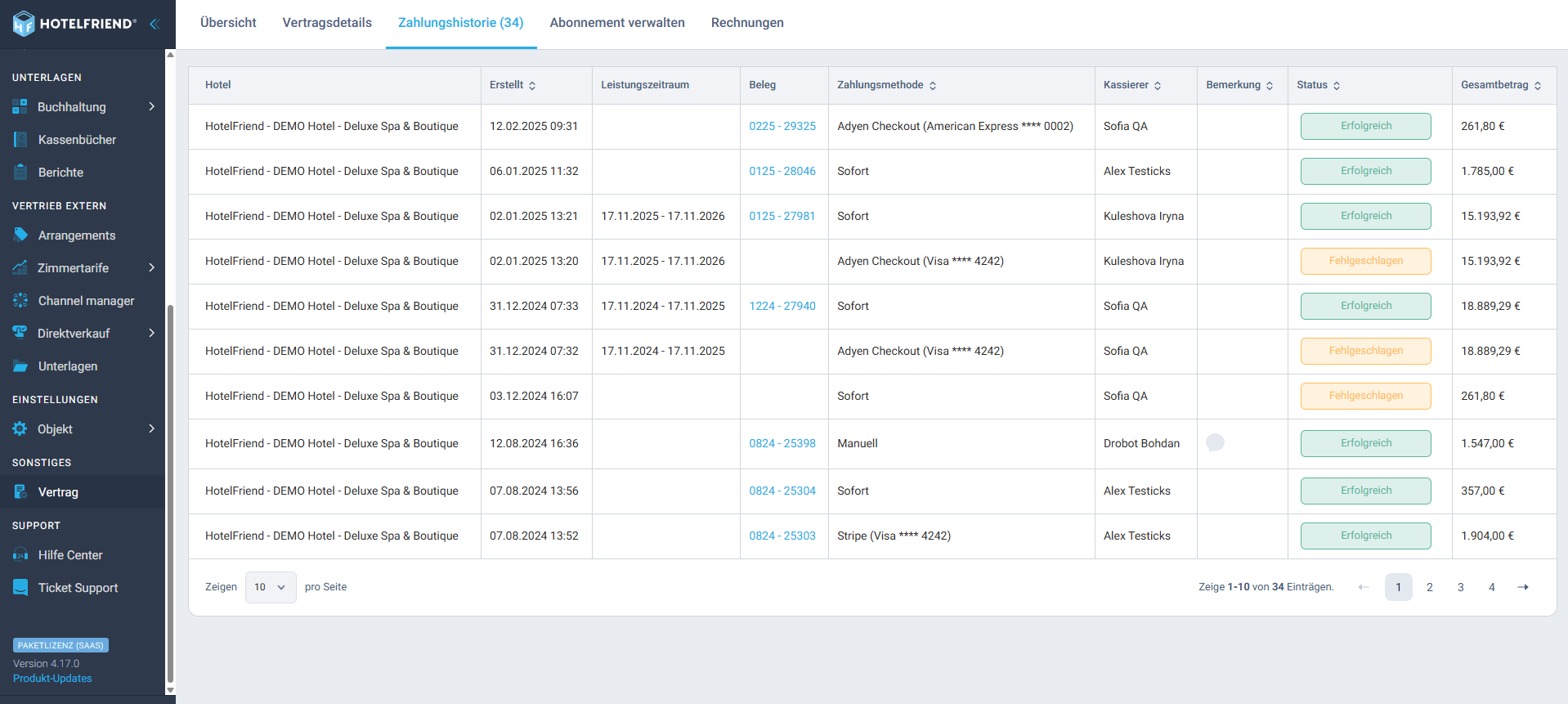Viewport: 1568px width, 704px height.
Task: Go to the previous page with the left arrow
Action: point(1364,587)
